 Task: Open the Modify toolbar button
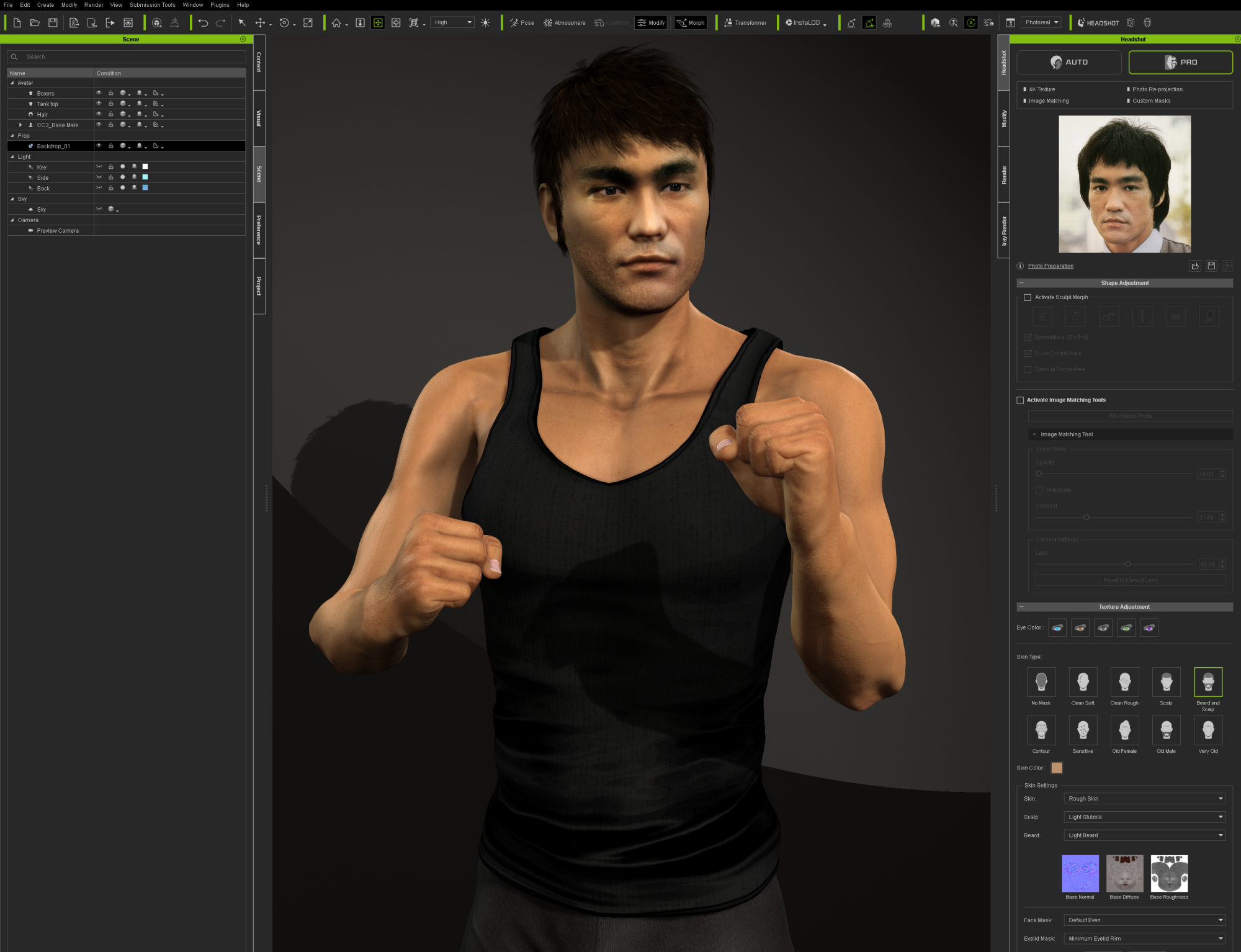(x=651, y=23)
